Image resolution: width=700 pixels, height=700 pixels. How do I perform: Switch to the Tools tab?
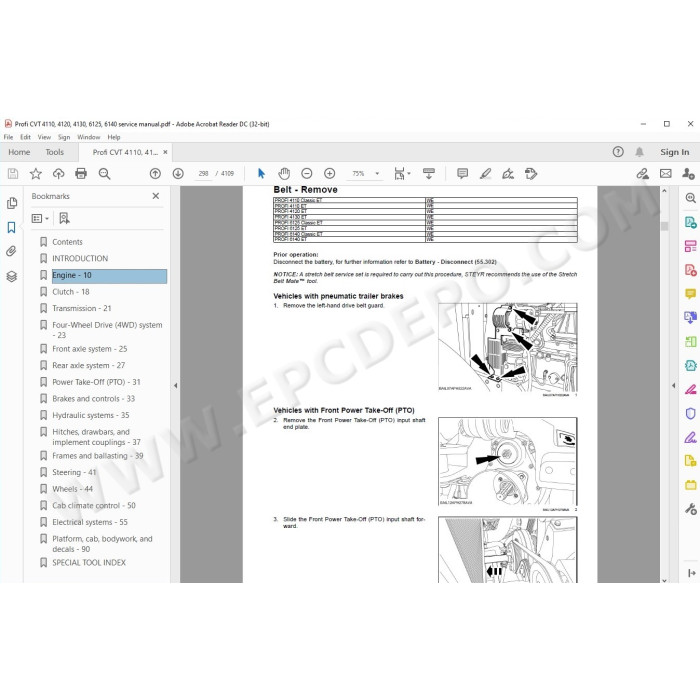pos(54,152)
